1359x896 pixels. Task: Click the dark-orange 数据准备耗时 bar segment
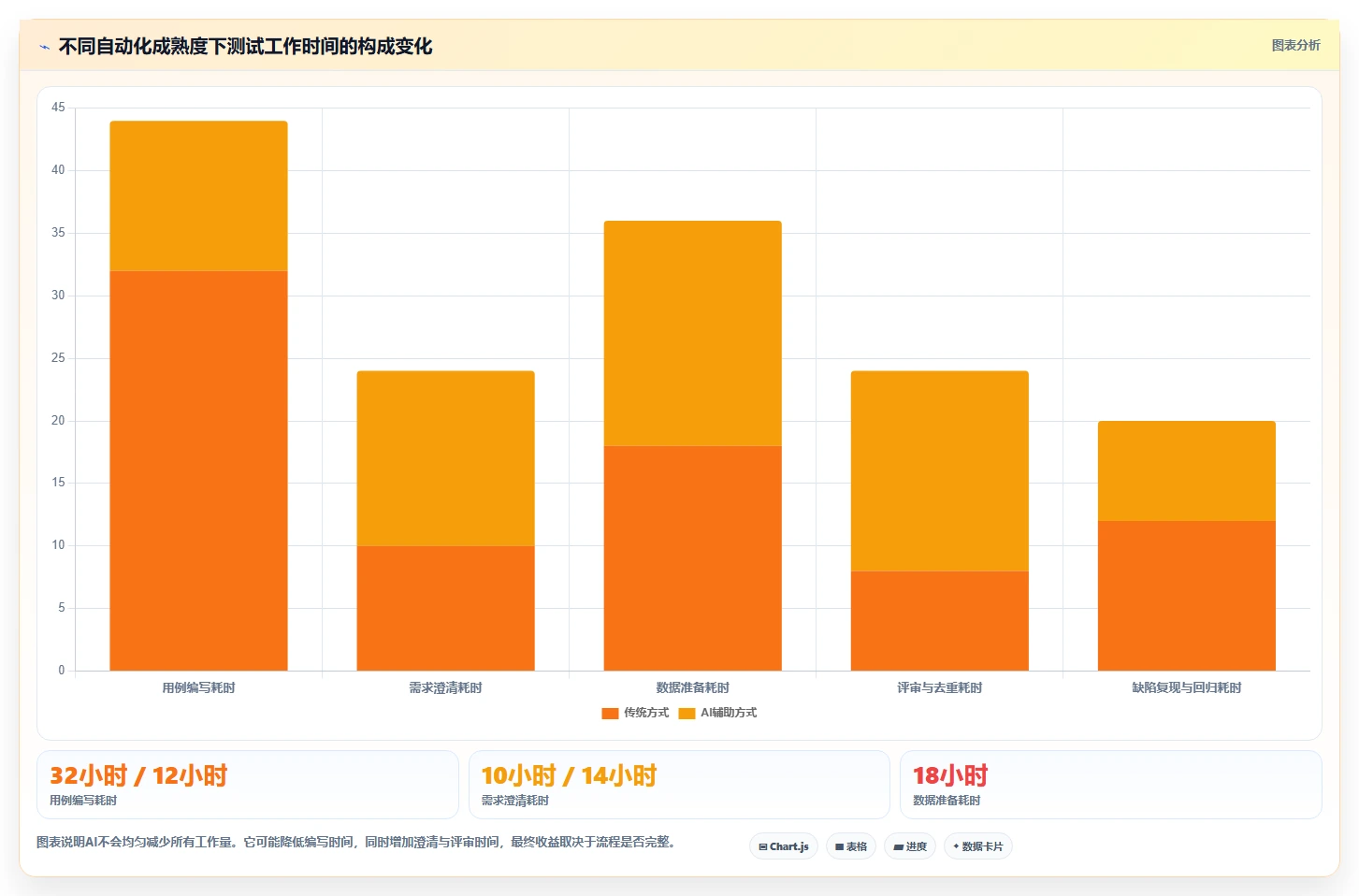click(x=692, y=558)
